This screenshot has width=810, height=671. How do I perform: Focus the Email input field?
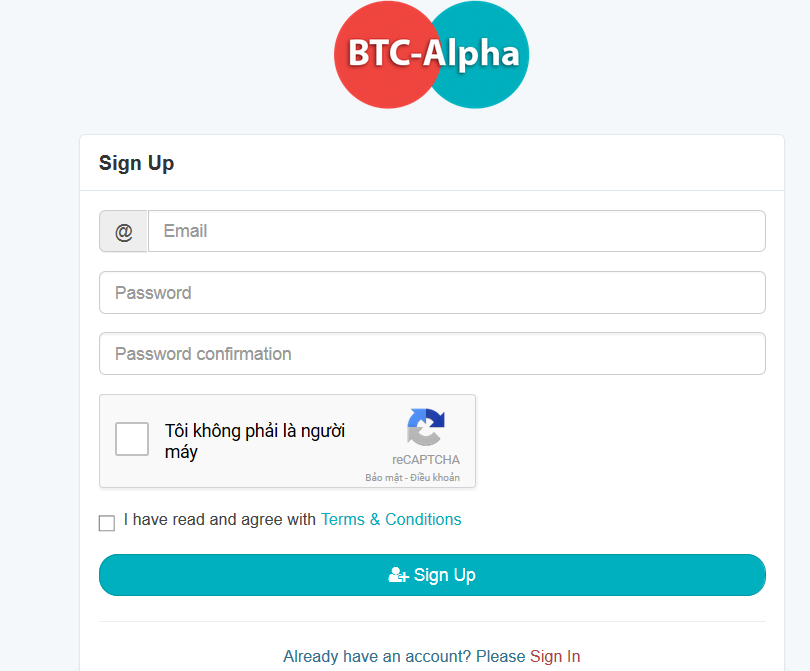coord(457,231)
